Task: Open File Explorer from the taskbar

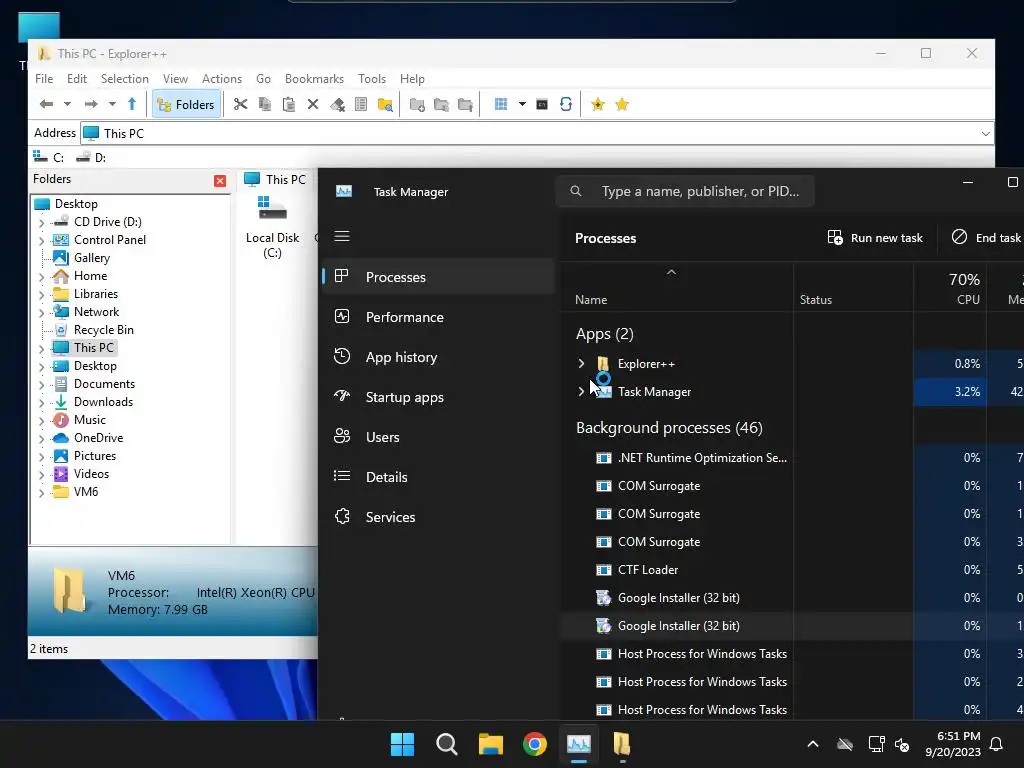Action: coord(490,744)
